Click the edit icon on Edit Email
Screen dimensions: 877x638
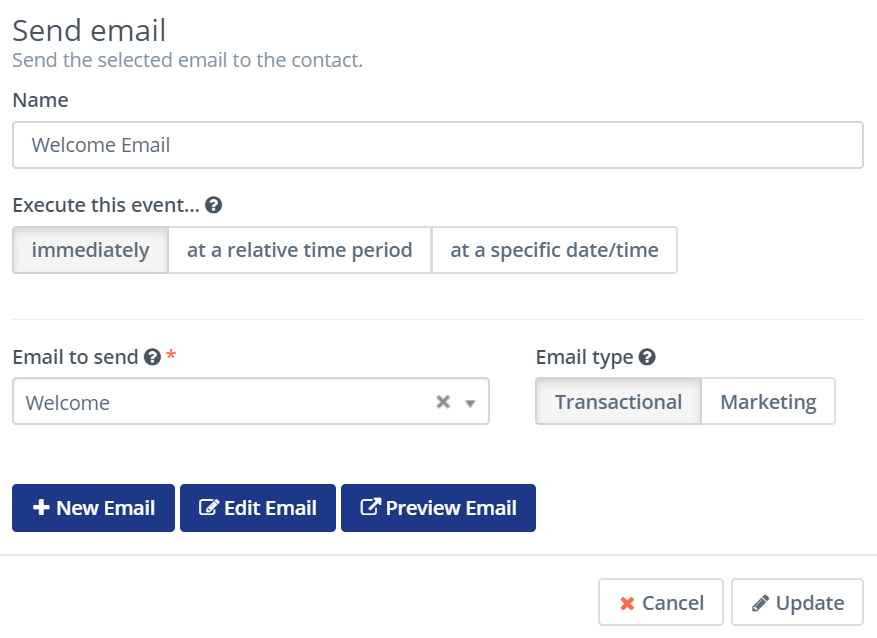tap(209, 508)
